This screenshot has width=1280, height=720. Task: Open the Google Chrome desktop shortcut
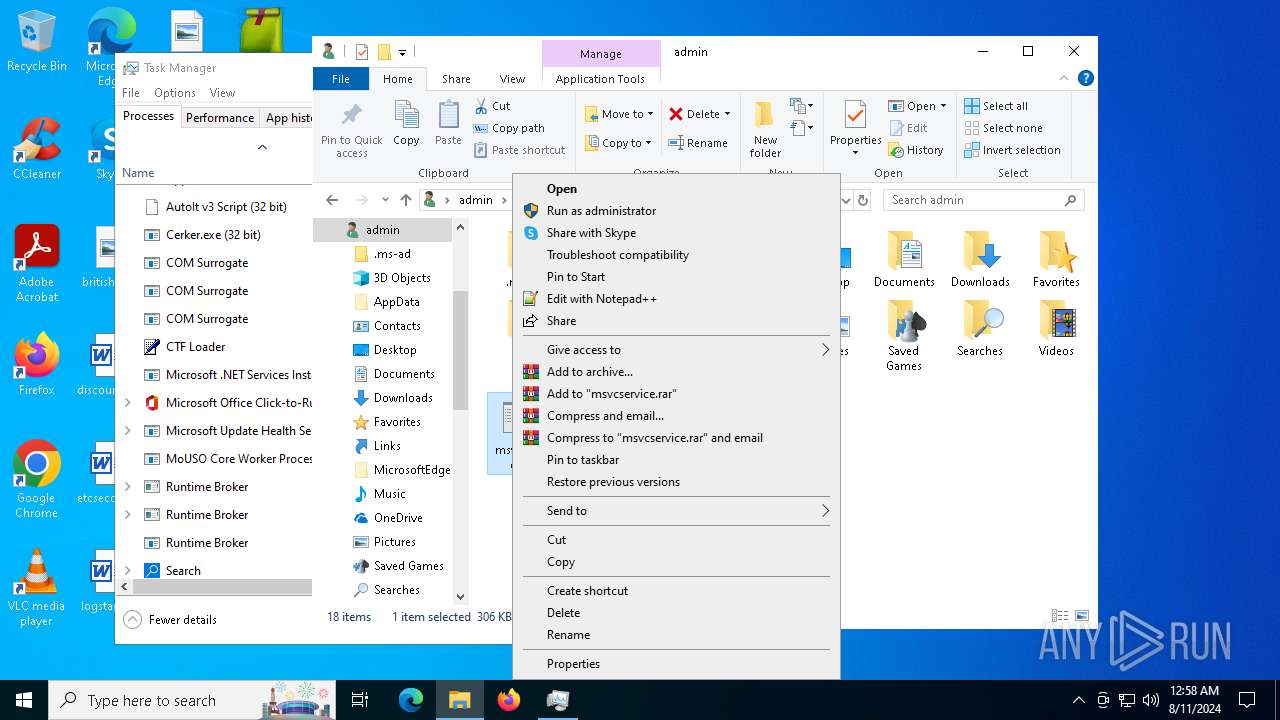point(36,479)
